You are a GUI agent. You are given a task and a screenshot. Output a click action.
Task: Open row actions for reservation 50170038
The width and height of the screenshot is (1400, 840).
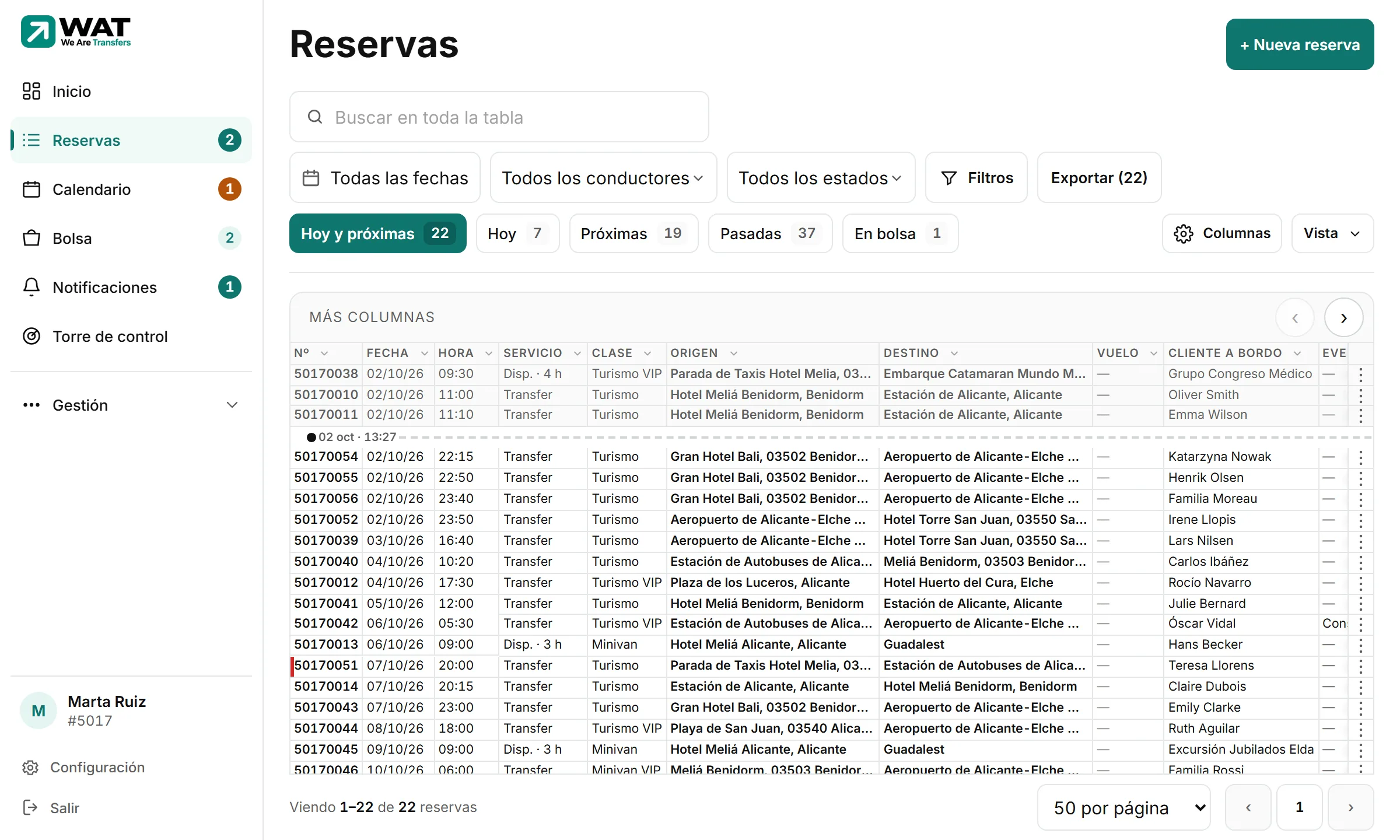[1361, 374]
